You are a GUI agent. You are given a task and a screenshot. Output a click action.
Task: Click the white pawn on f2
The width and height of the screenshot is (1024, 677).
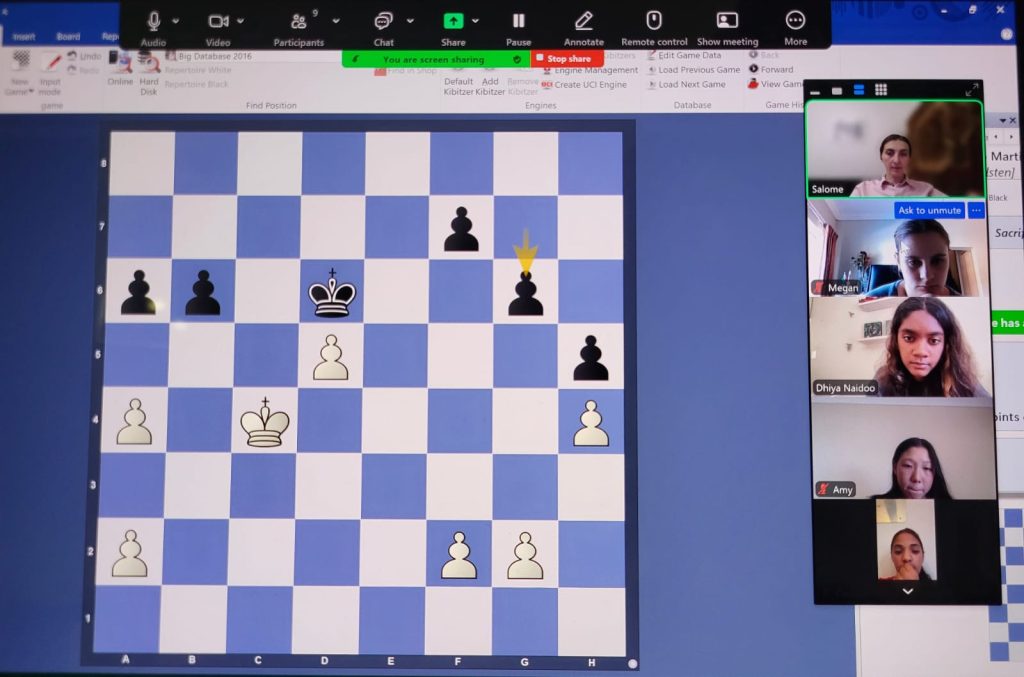(459, 556)
